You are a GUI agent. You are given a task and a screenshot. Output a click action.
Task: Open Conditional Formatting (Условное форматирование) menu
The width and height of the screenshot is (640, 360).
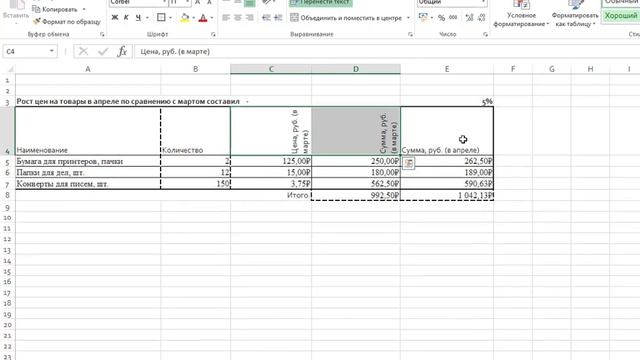point(521,15)
